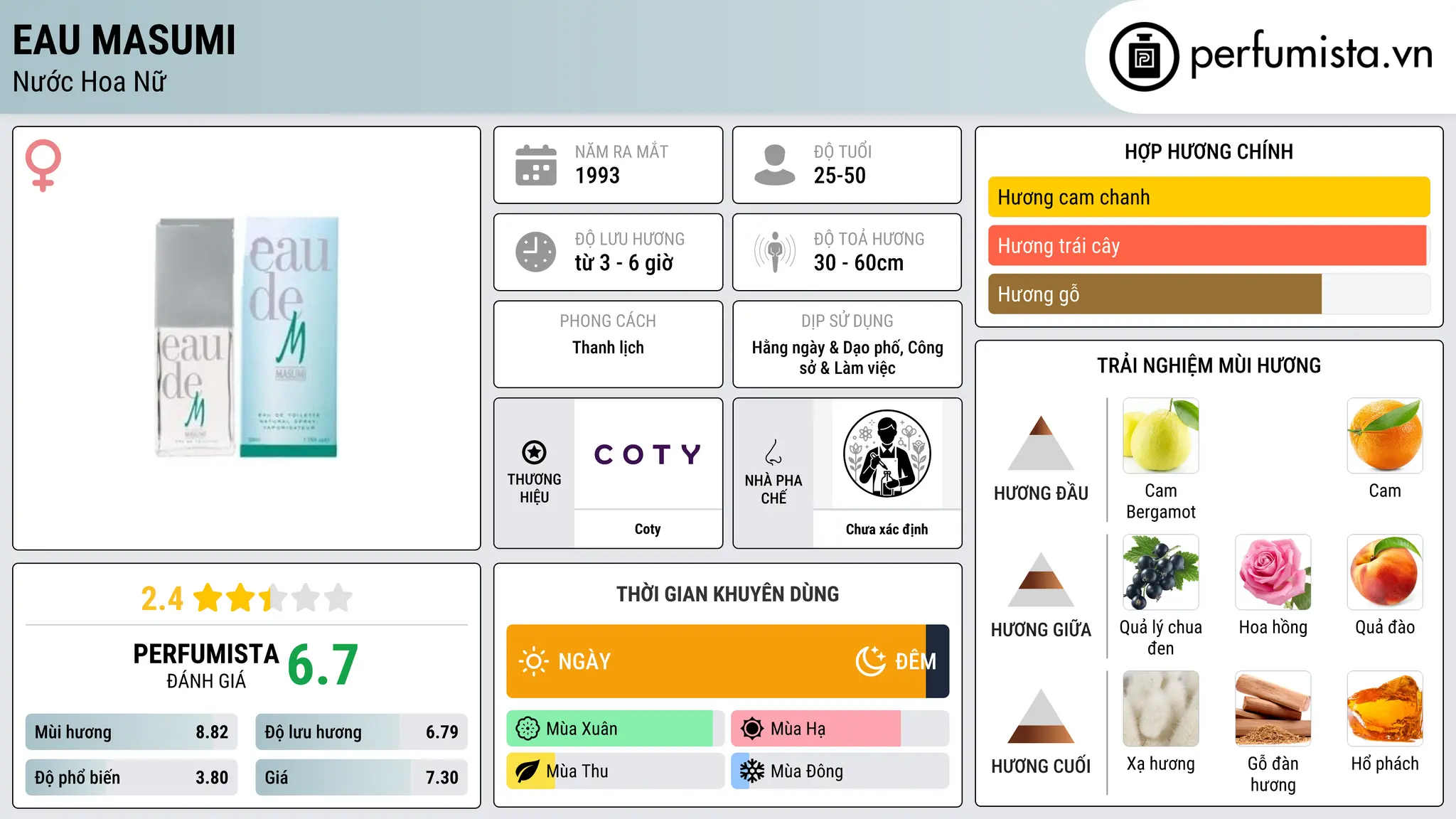1456x819 pixels.
Task: Click the Độ lưu hương 6.79 score bar
Action: tap(361, 732)
